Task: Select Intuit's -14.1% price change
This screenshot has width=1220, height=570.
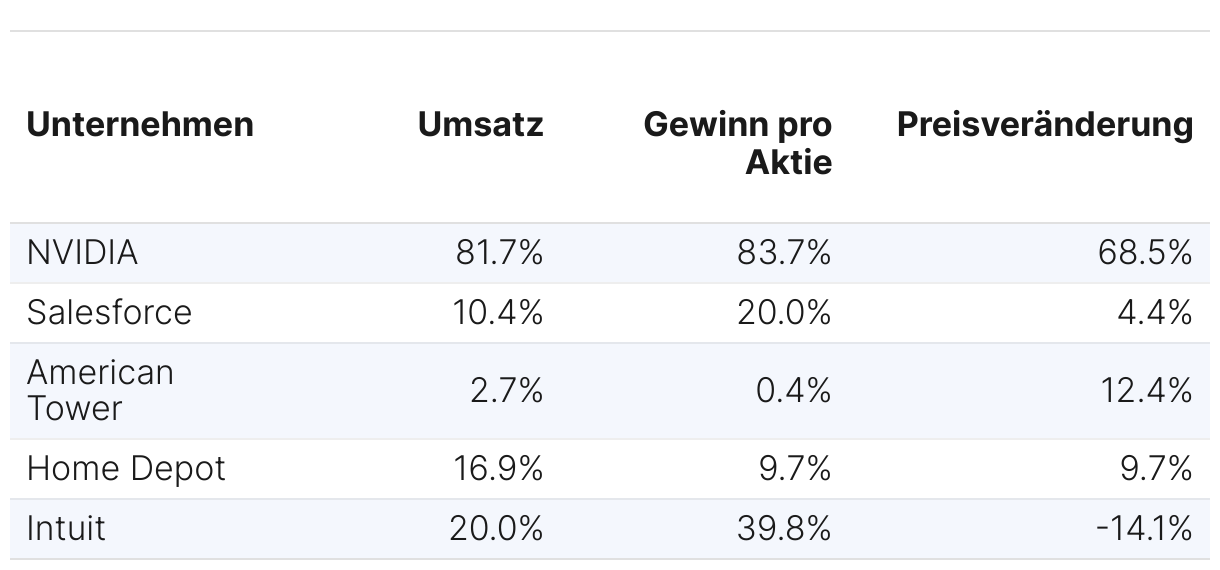Action: coord(1143,529)
